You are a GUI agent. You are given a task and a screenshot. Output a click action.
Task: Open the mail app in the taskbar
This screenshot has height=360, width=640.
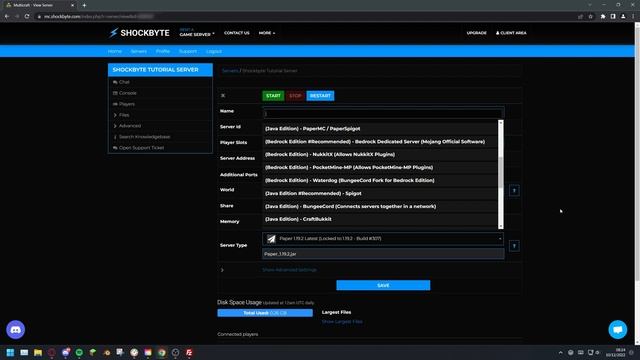click(24, 352)
